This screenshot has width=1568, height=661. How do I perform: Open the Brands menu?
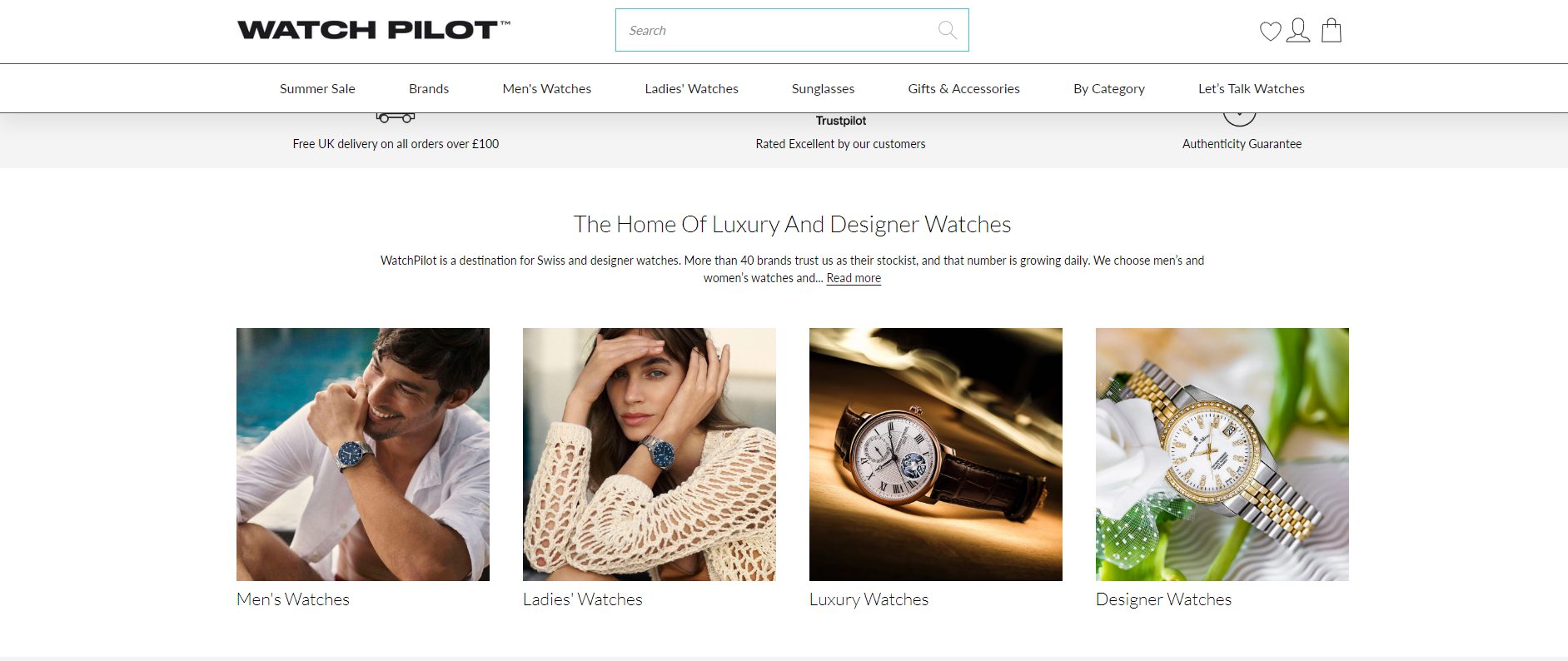pos(429,89)
